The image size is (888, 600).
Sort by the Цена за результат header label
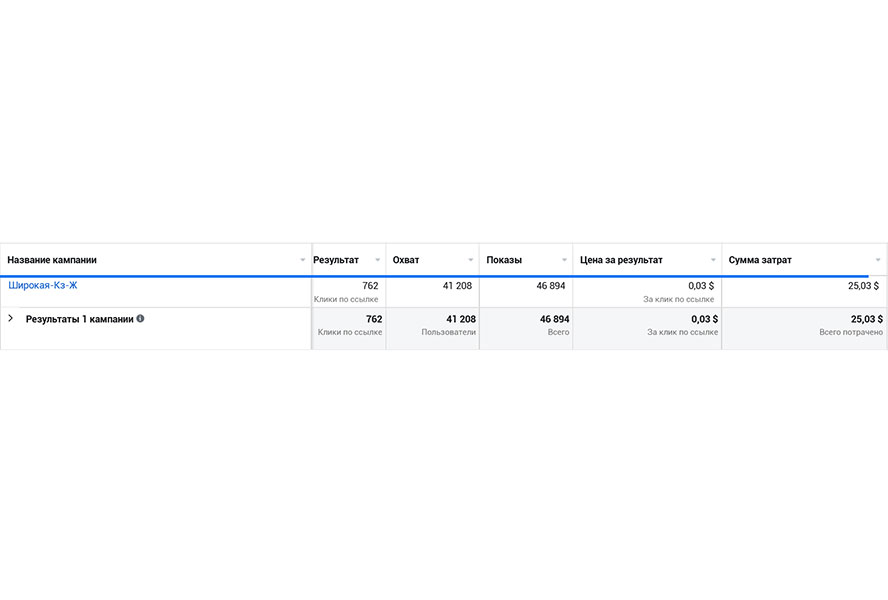coord(621,260)
